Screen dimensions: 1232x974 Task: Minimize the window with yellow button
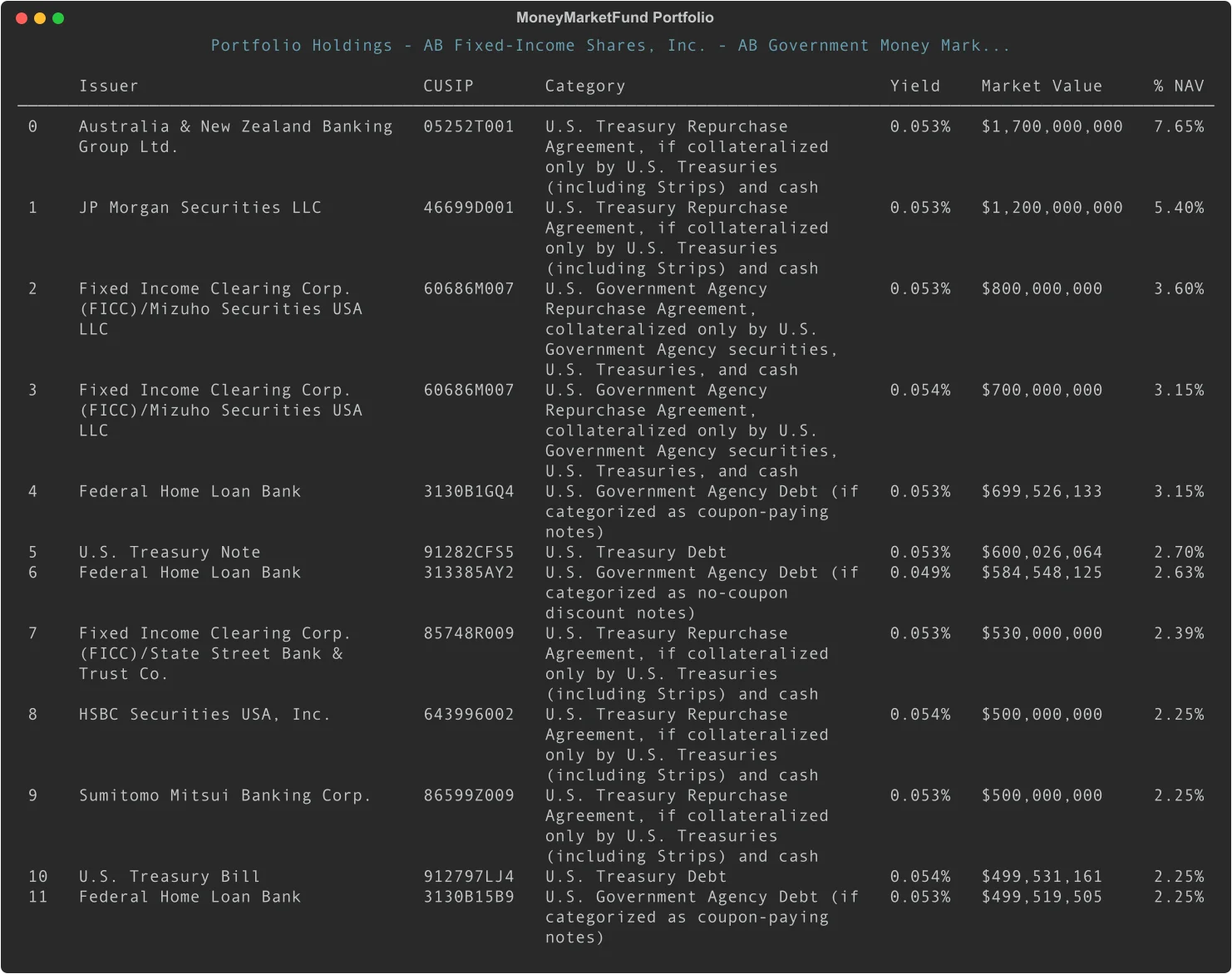coord(40,18)
